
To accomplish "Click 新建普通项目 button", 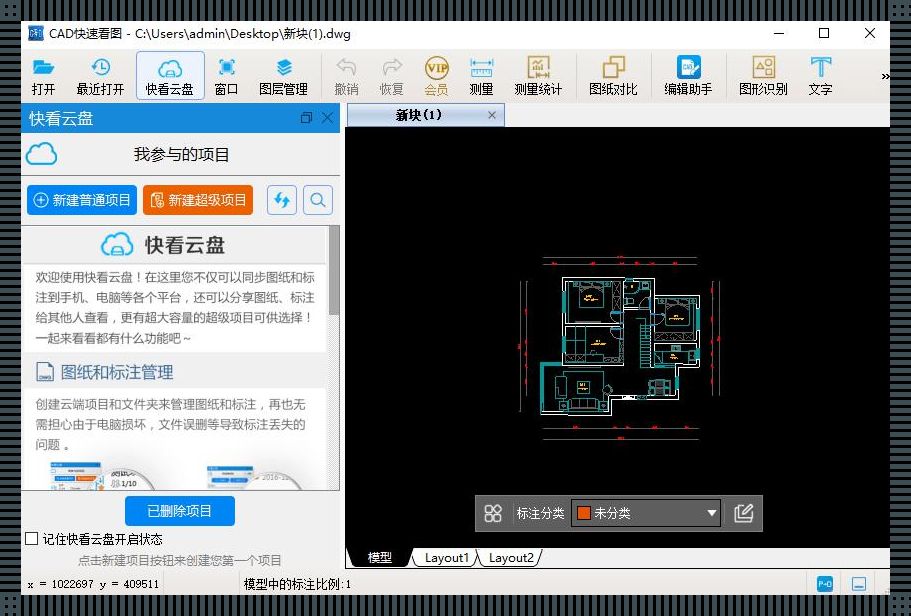I will 82,200.
